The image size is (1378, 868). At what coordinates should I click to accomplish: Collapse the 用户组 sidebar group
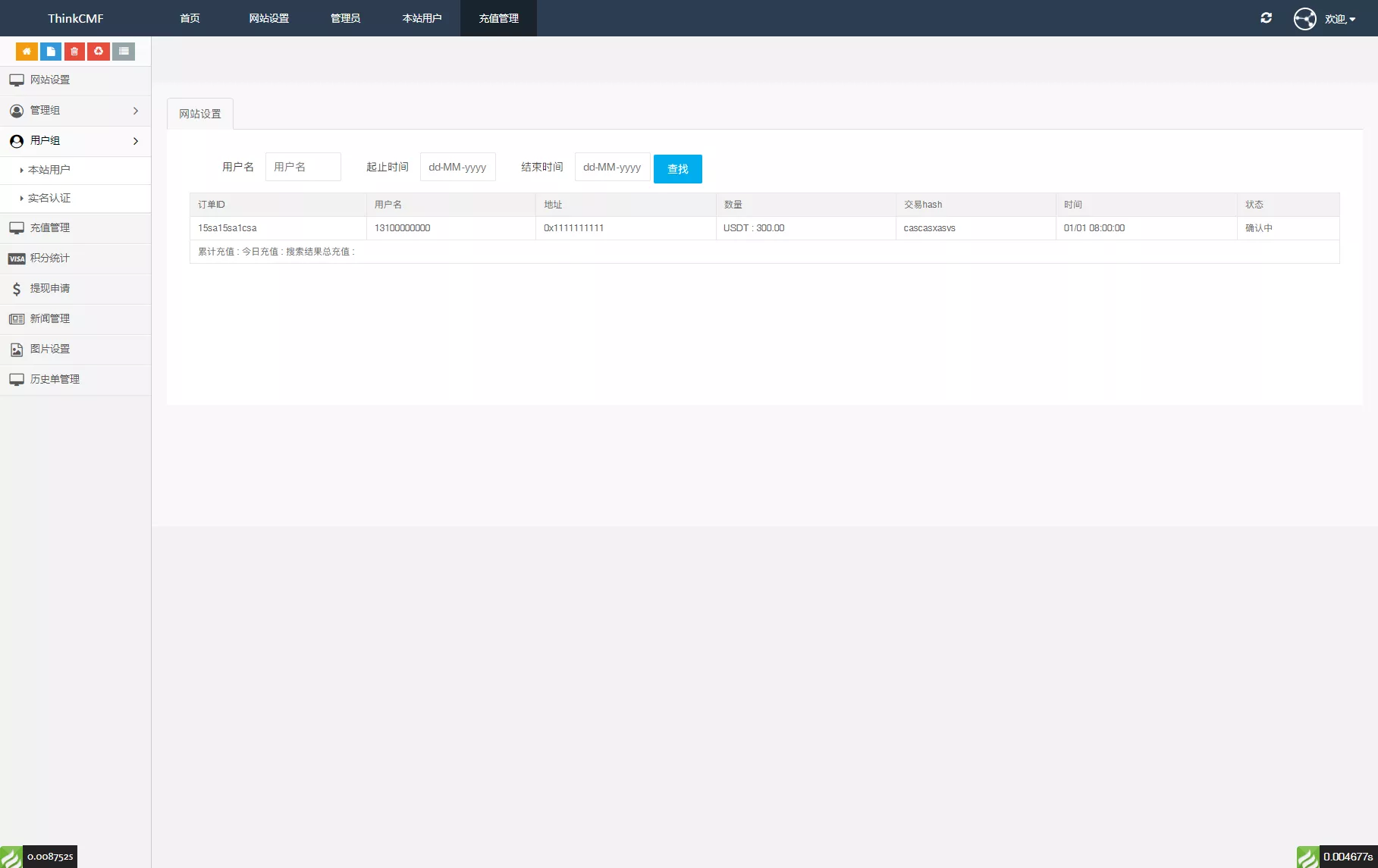point(75,141)
